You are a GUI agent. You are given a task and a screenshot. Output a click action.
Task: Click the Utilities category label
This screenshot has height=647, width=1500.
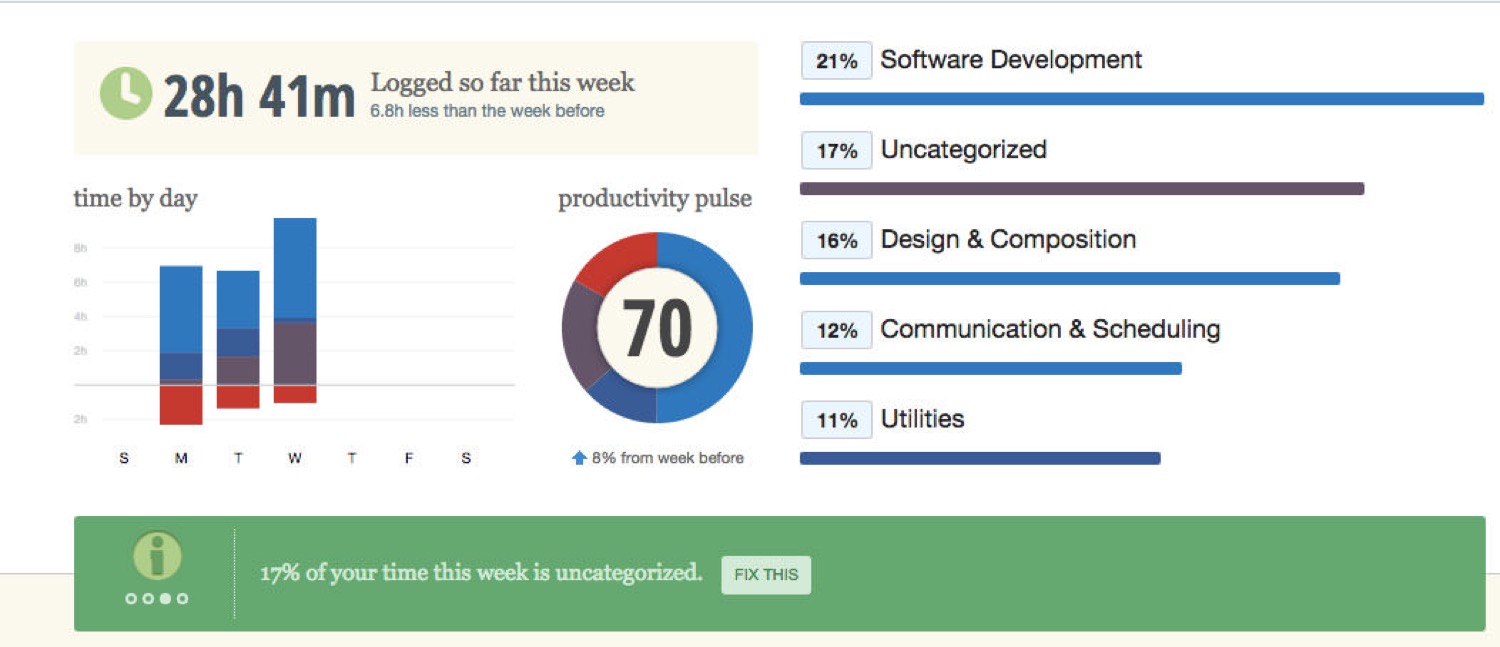click(x=922, y=419)
